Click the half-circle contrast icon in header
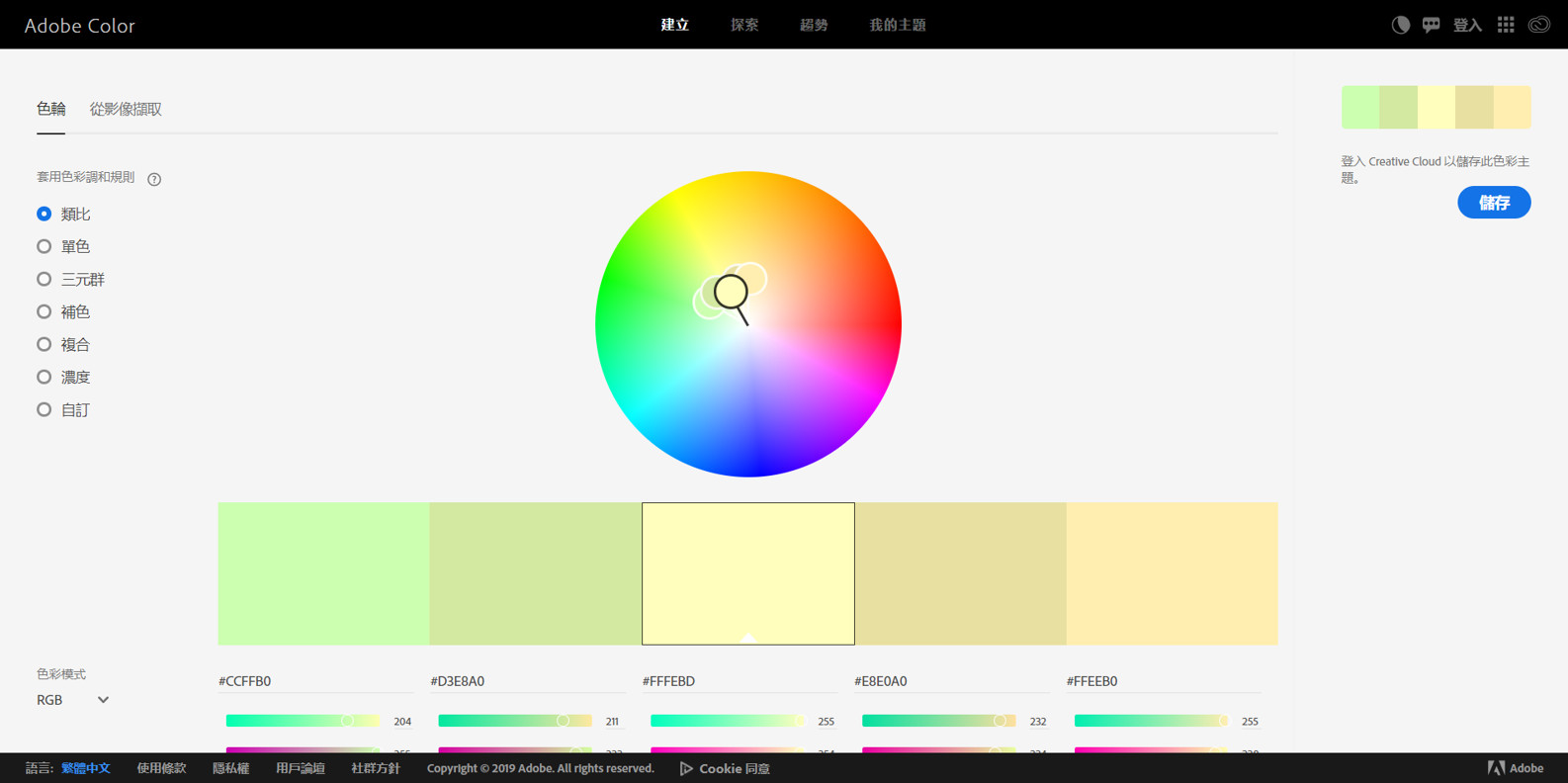Viewport: 1568px width, 783px height. click(1400, 25)
